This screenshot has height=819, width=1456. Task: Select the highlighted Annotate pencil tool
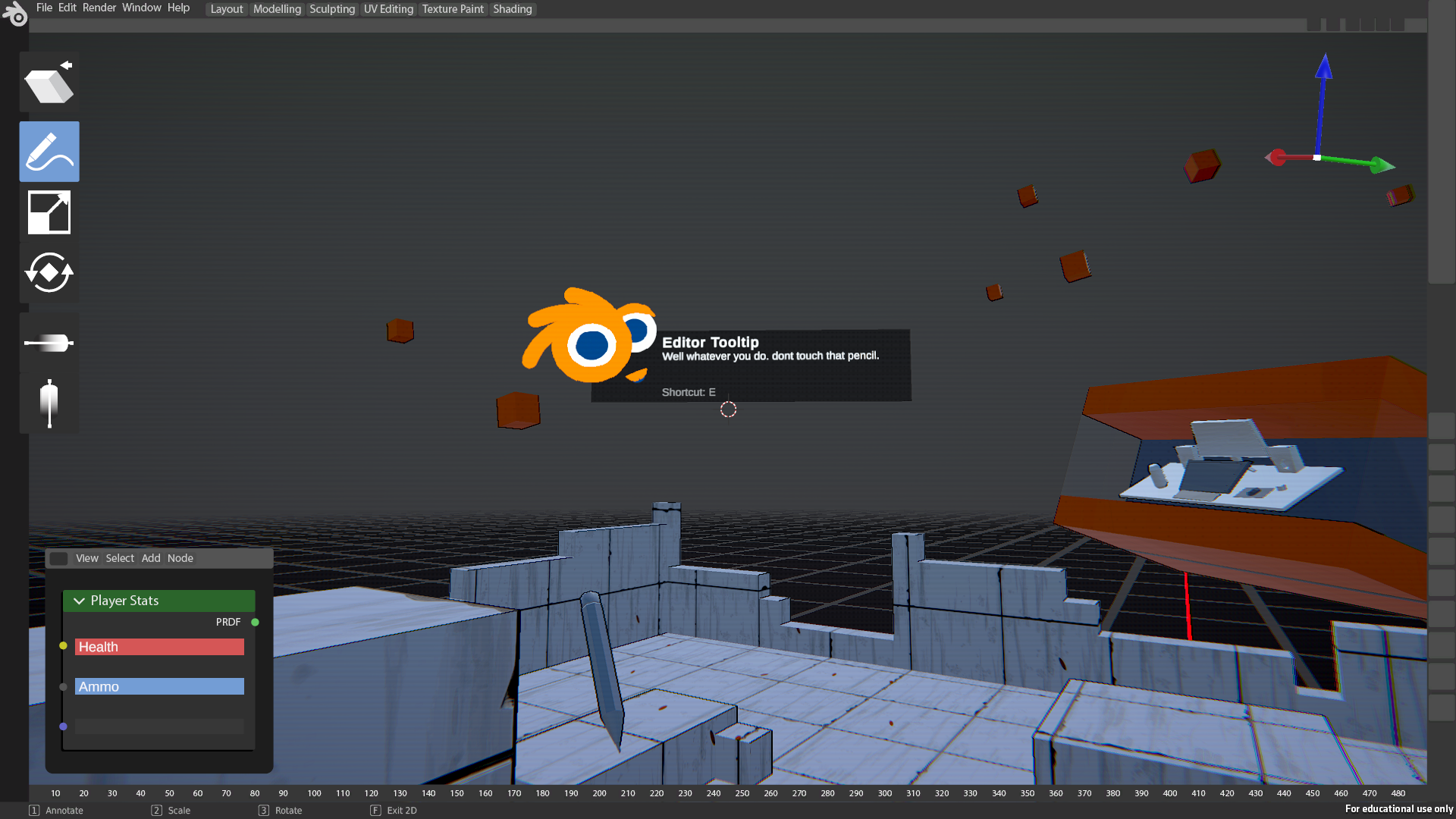(49, 152)
